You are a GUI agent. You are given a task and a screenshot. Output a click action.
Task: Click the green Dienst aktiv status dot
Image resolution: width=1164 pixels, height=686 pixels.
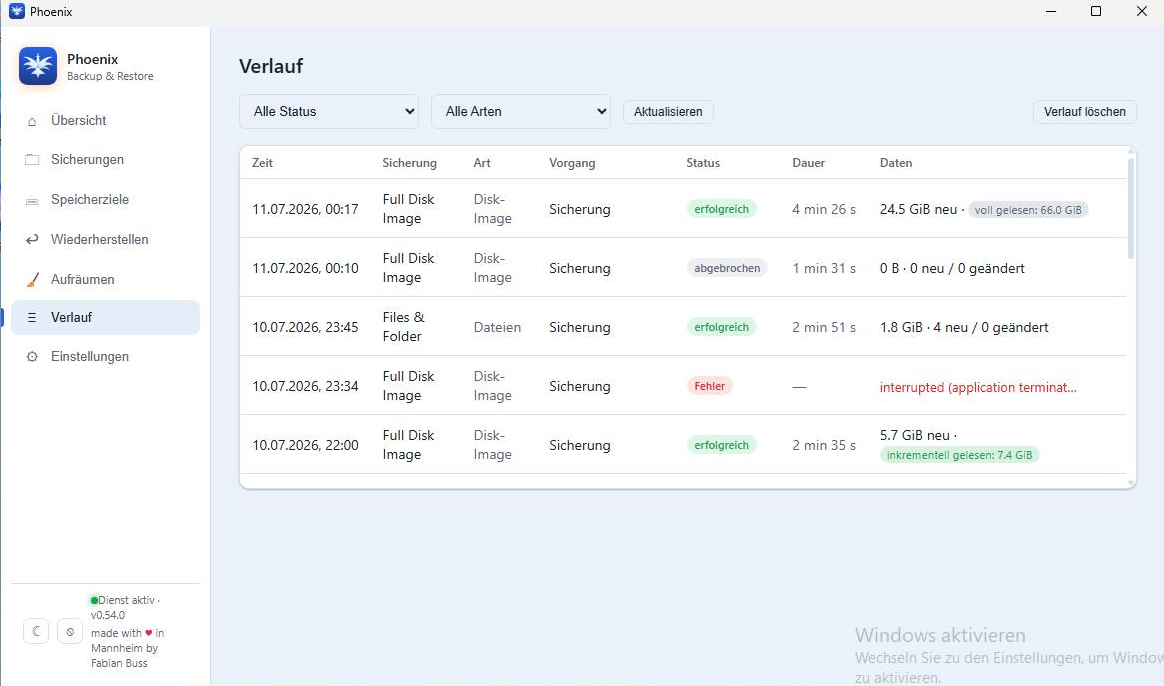point(94,600)
